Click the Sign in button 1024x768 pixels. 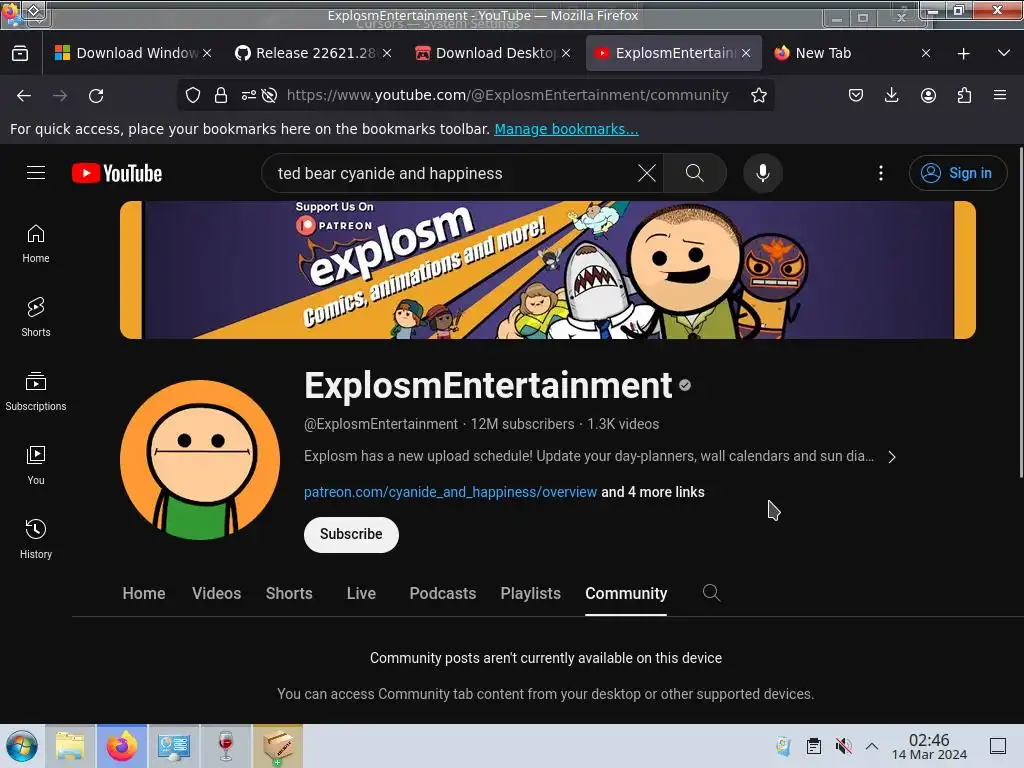click(957, 173)
